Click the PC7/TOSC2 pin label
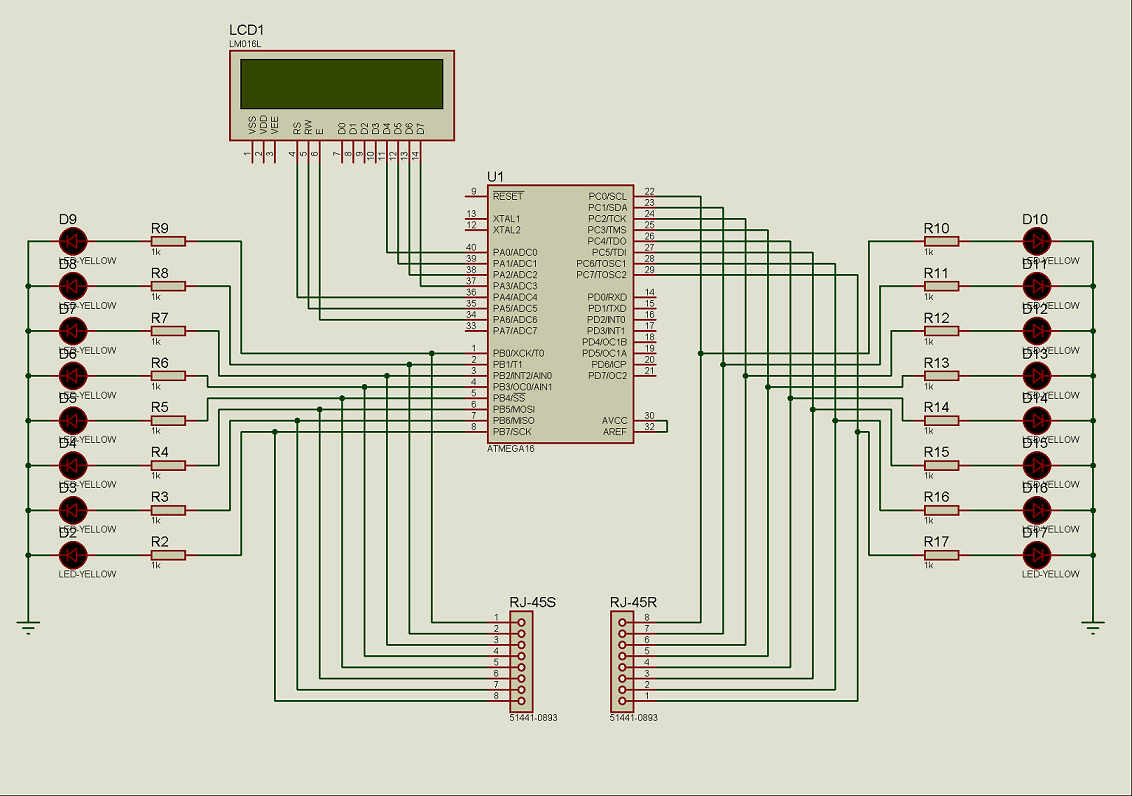This screenshot has width=1132, height=796. click(601, 275)
